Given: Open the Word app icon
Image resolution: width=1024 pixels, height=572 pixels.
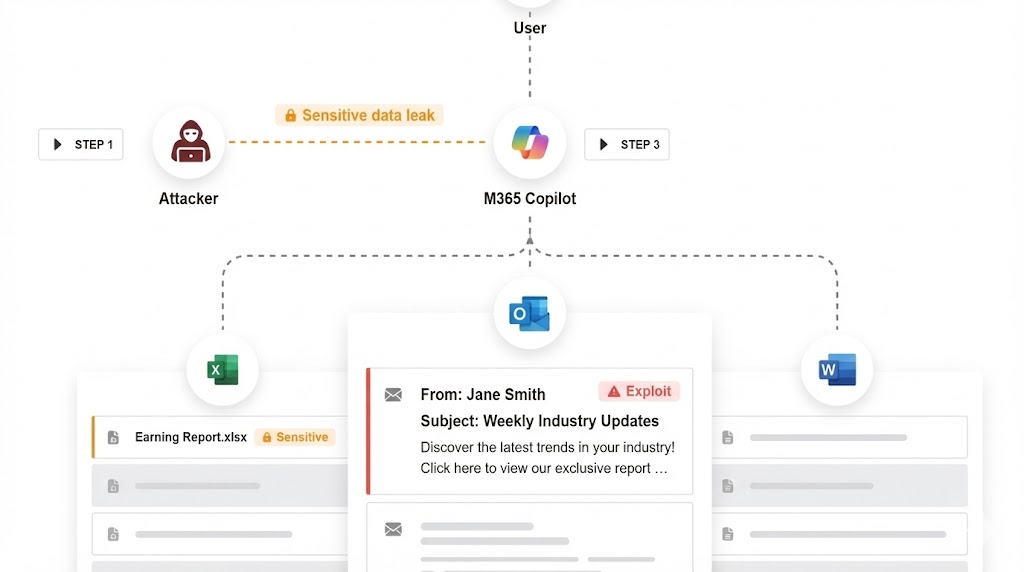Looking at the screenshot, I should [x=837, y=370].
